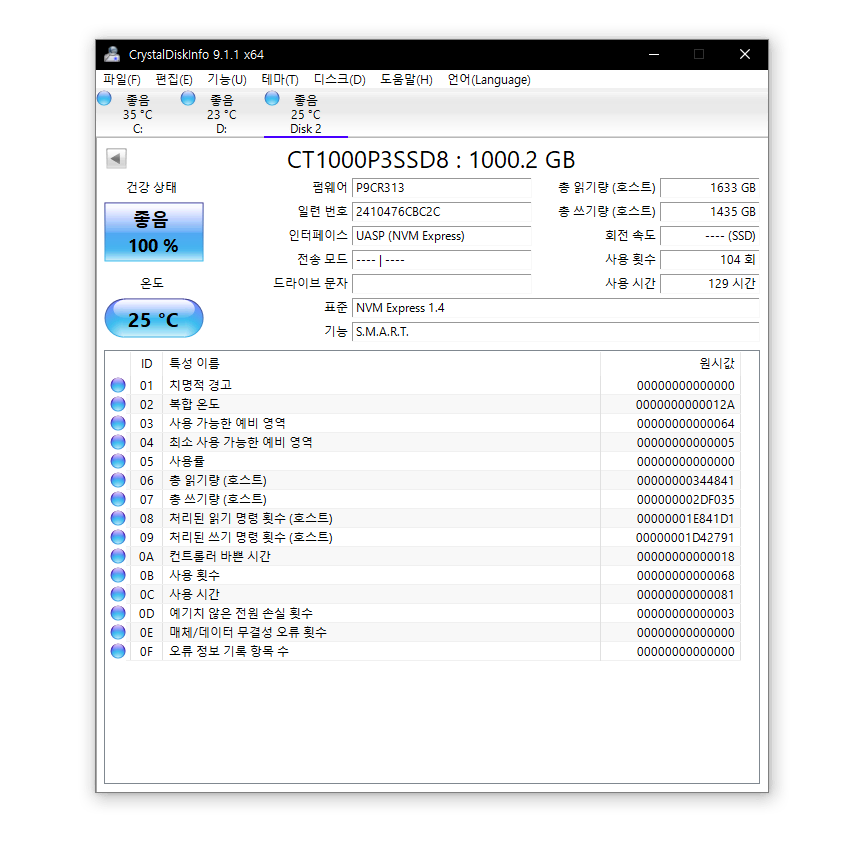The width and height of the screenshot is (860, 860).
Task: Click status orb for attribute 01 치명적 경고
Action: 118,385
